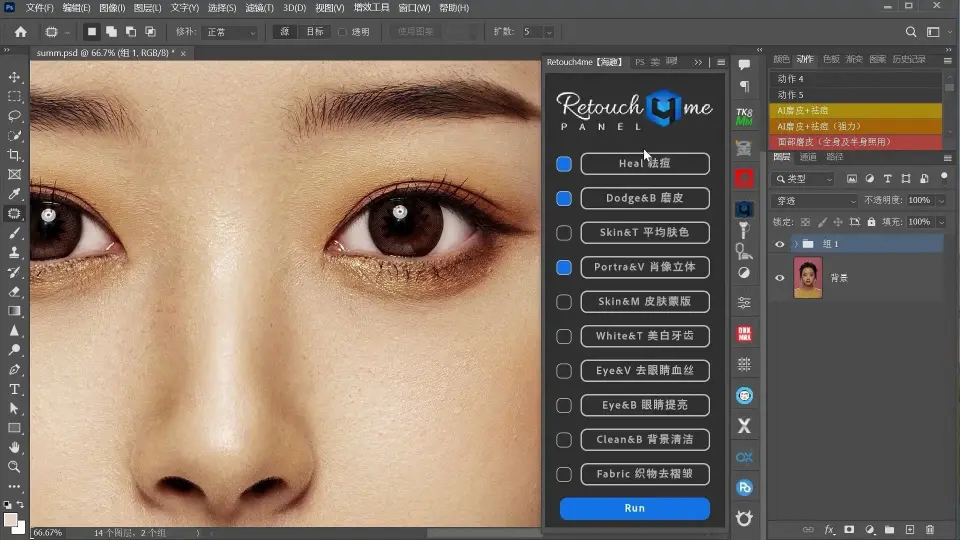Screen dimensions: 960x540
Task: Click the foreground color swatch
Action: [x=10, y=519]
